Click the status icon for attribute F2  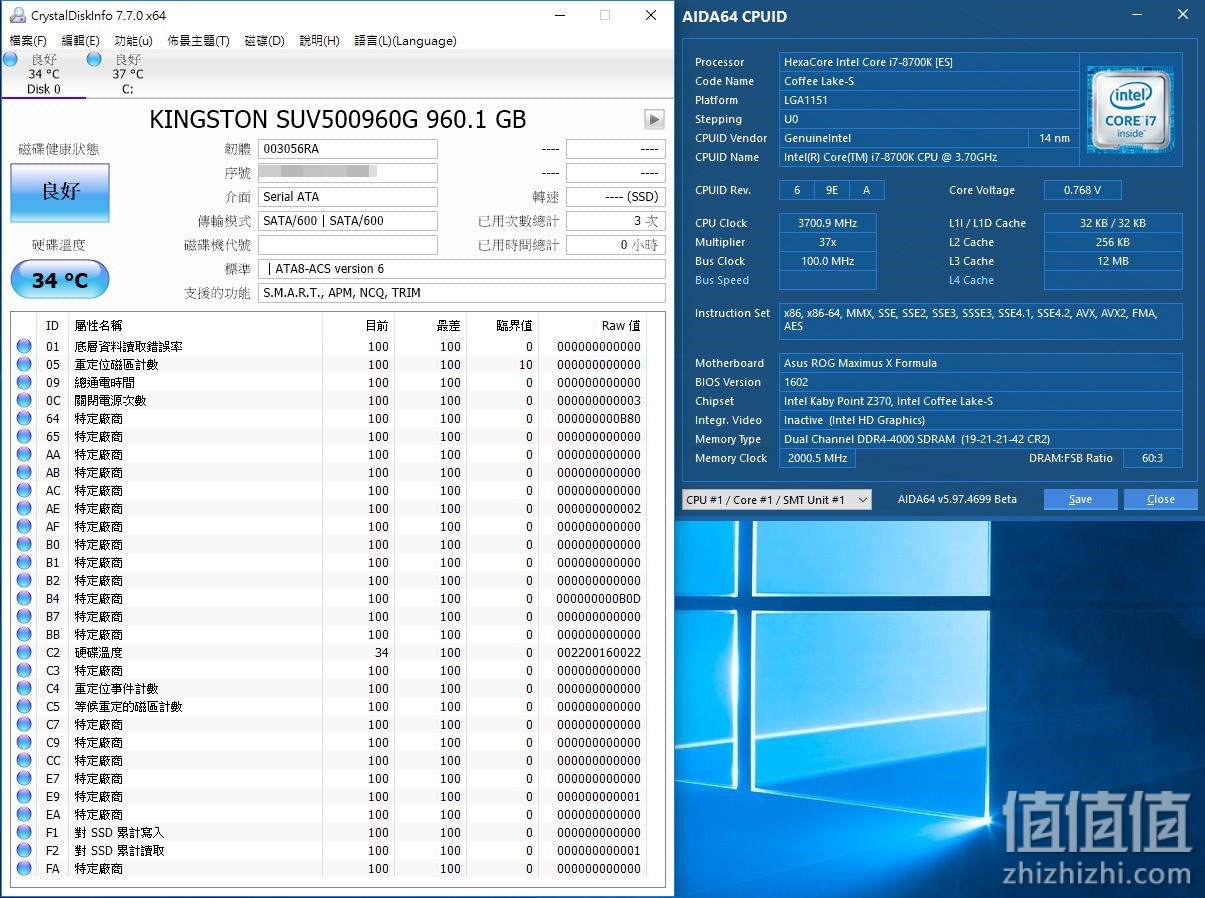pos(24,850)
